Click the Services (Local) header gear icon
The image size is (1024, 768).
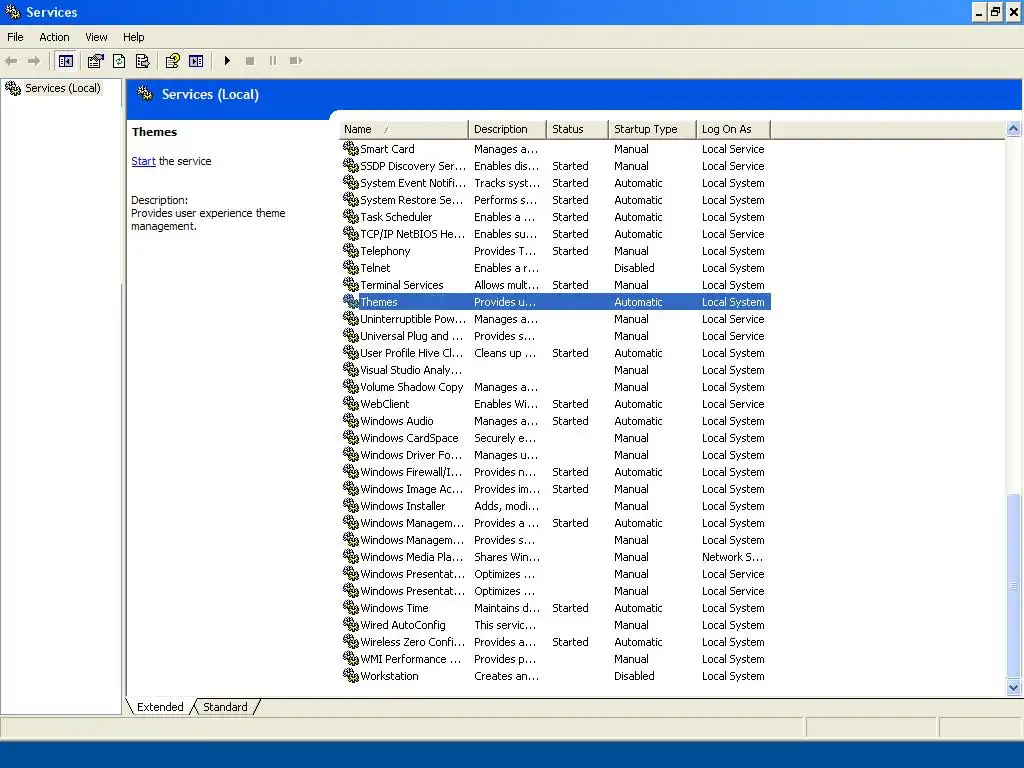(144, 94)
